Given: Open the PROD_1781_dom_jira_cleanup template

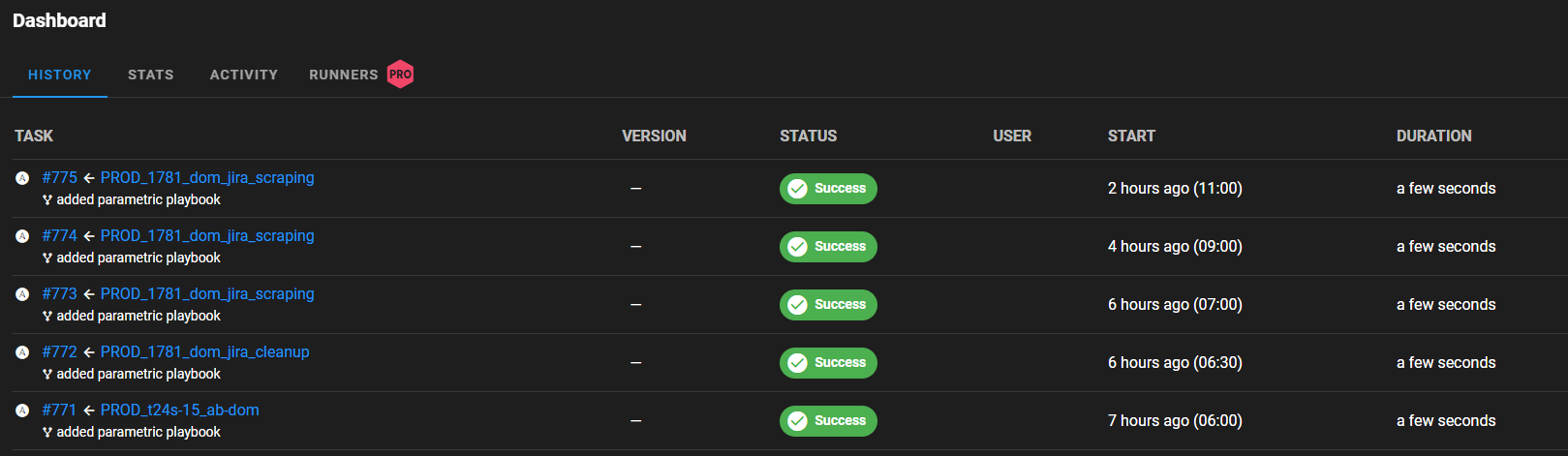Looking at the screenshot, I should tap(205, 352).
